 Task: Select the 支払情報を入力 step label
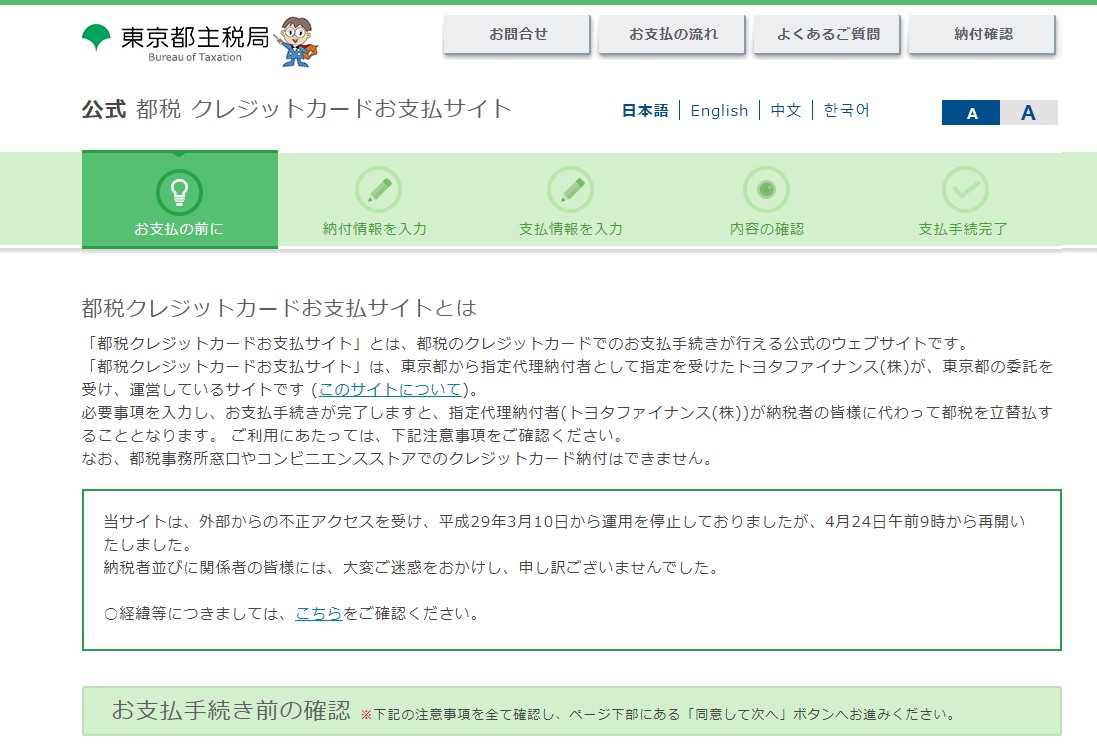(570, 229)
